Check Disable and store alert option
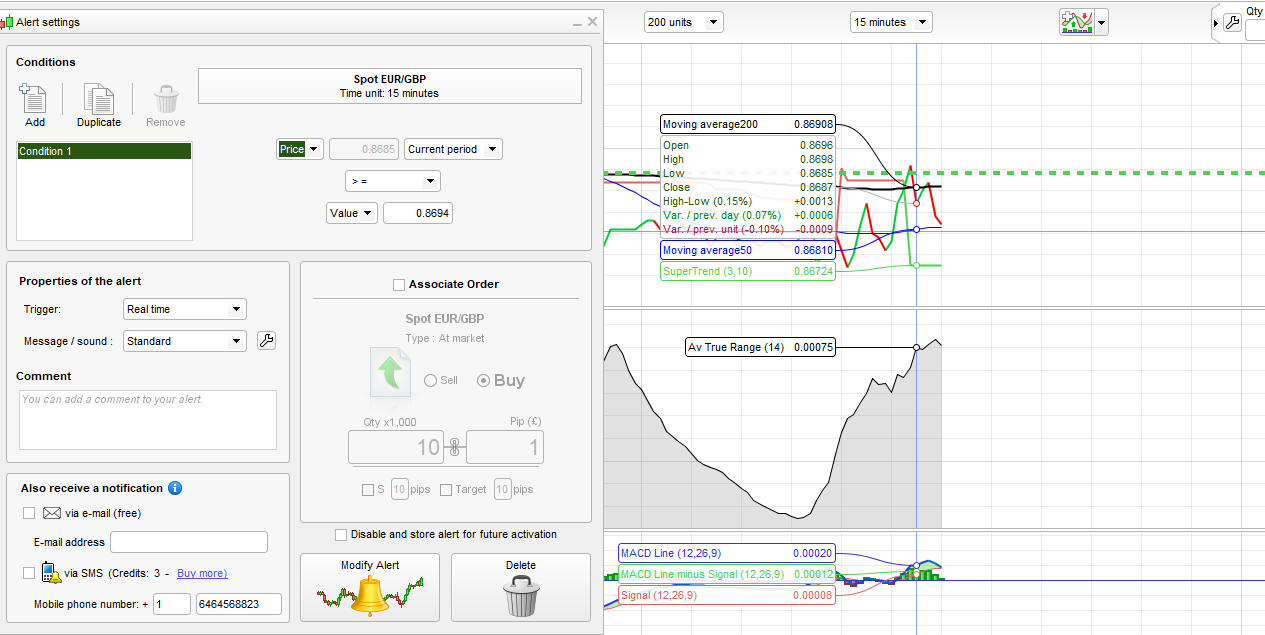Screen dimensions: 1265x635 (341, 535)
